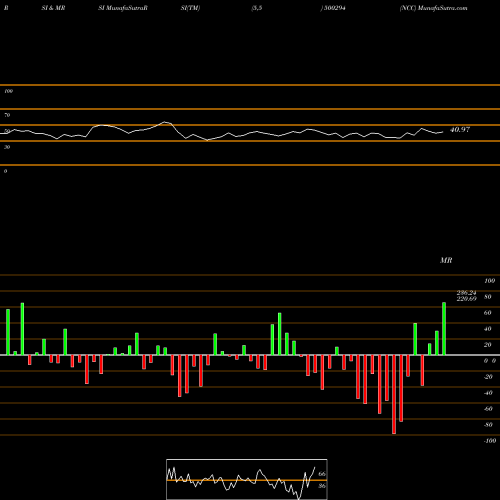Click the rightmost tall green MR bar

(444, 329)
